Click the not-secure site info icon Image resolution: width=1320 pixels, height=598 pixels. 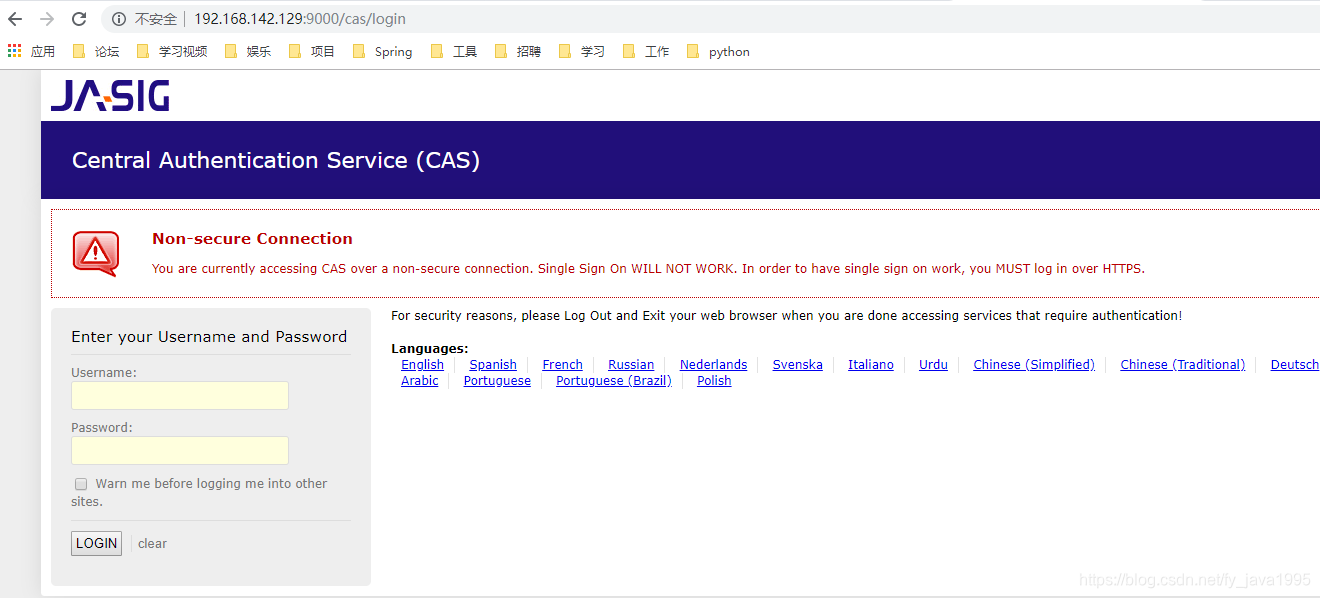[x=119, y=19]
